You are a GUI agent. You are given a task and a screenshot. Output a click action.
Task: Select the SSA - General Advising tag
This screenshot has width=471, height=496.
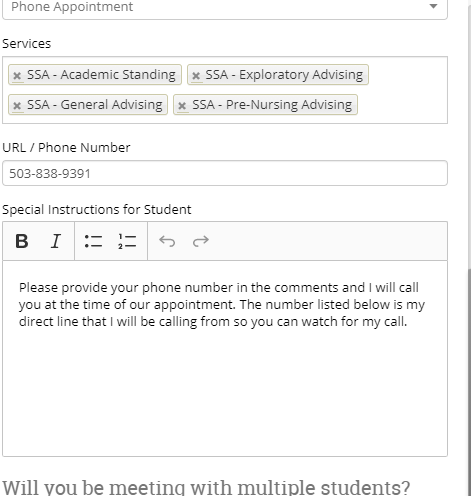click(88, 105)
